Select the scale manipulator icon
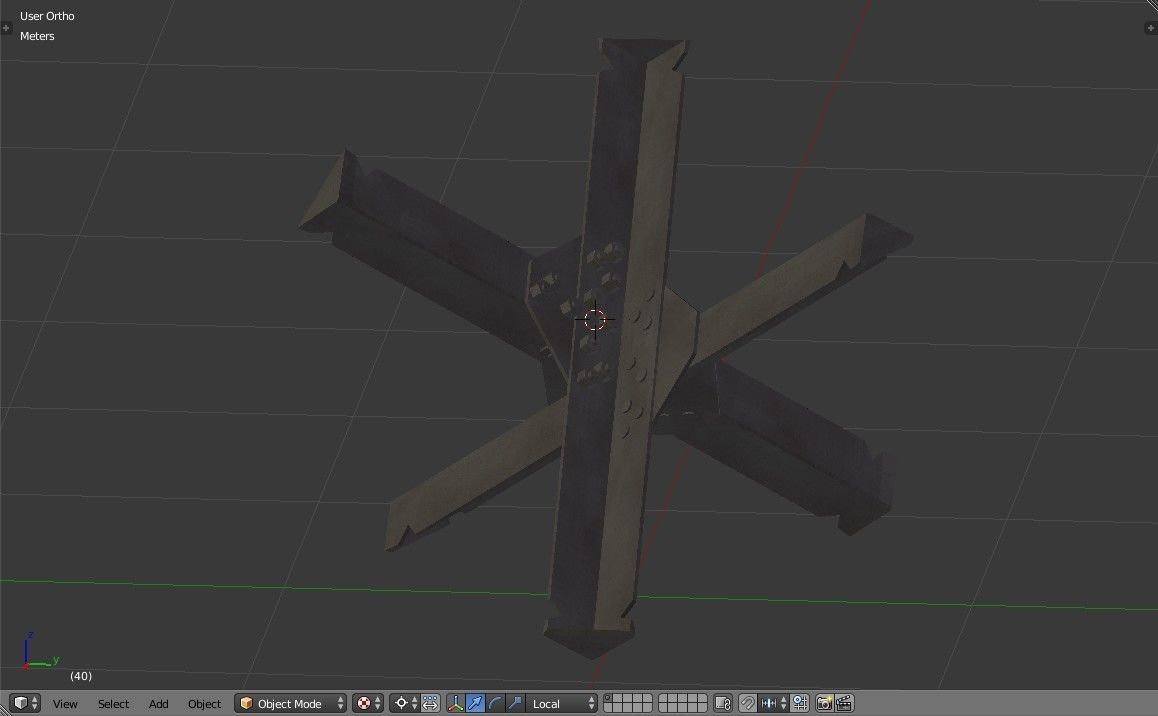The height and width of the screenshot is (716, 1158). [514, 703]
